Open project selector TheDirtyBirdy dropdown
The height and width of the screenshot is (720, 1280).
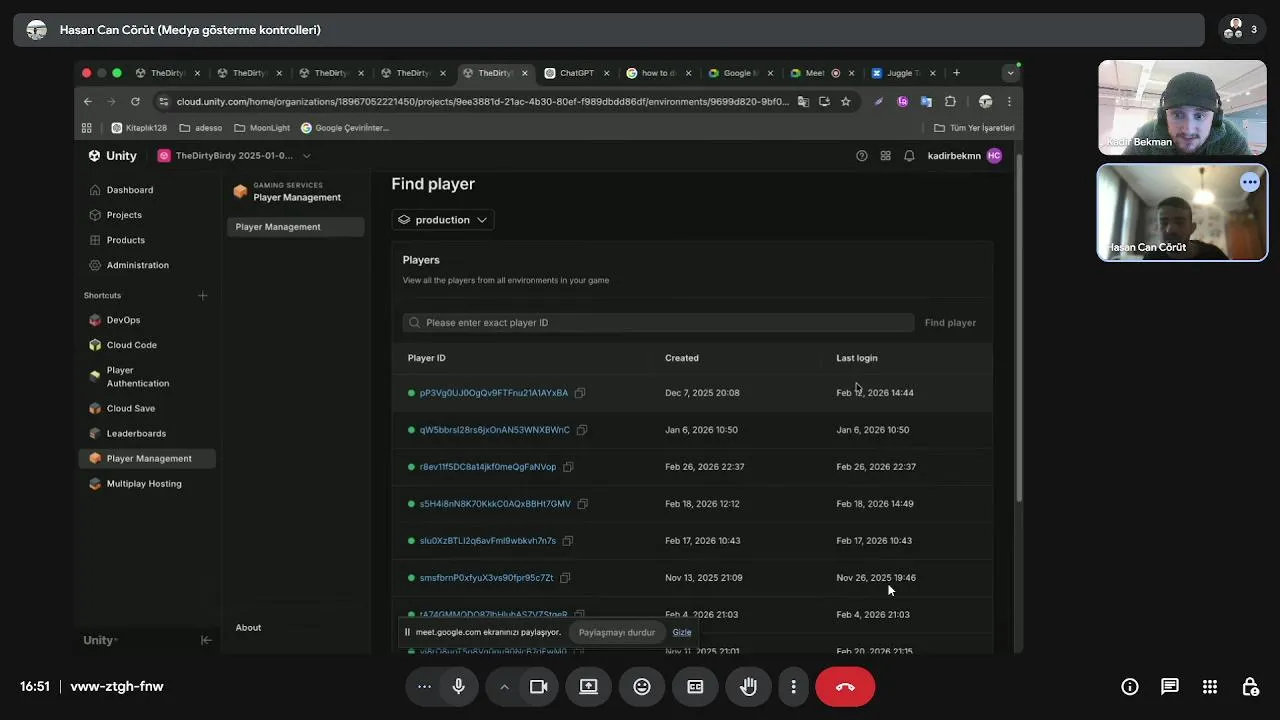click(235, 156)
